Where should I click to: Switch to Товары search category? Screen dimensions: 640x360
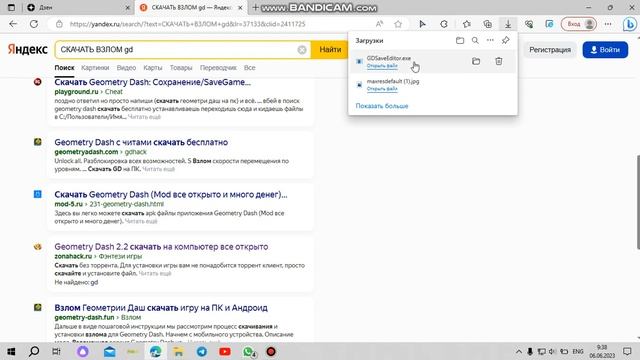click(x=181, y=68)
